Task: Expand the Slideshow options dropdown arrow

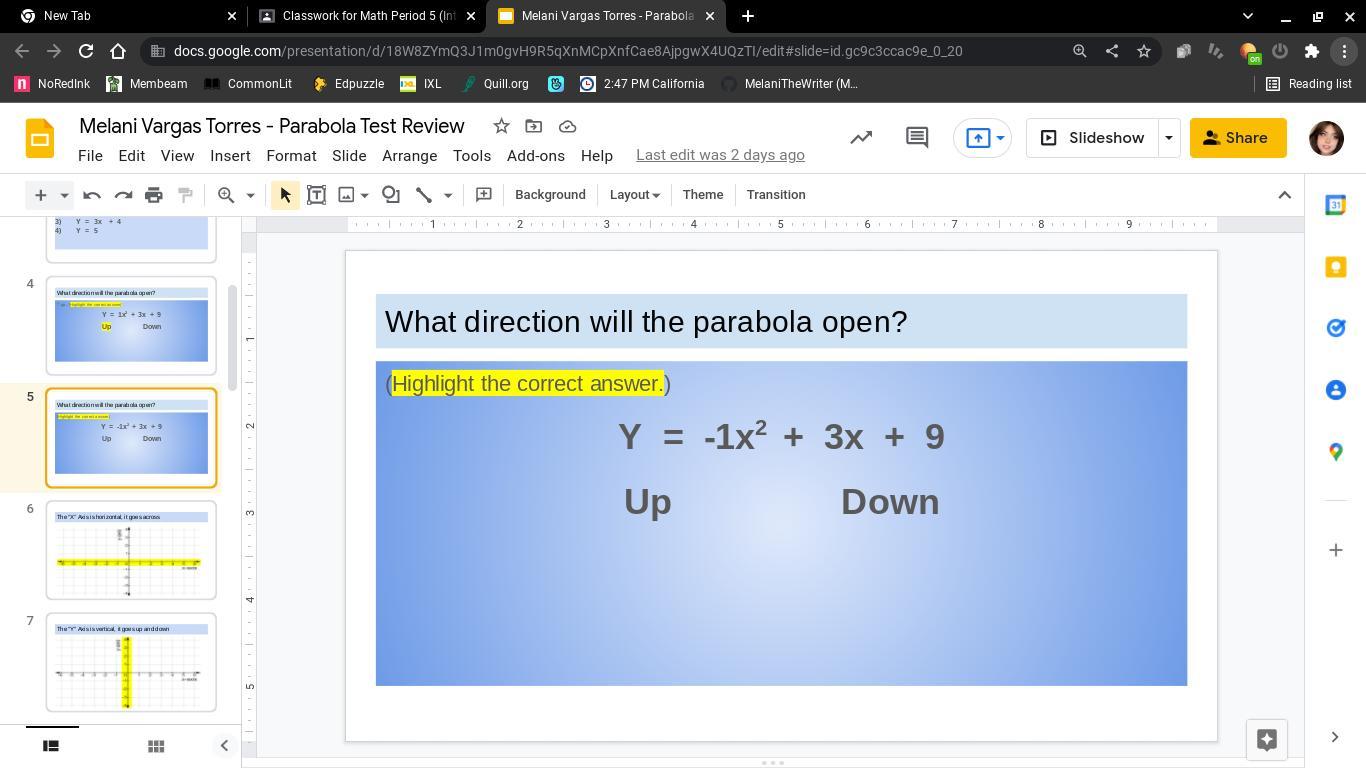Action: click(x=1168, y=138)
